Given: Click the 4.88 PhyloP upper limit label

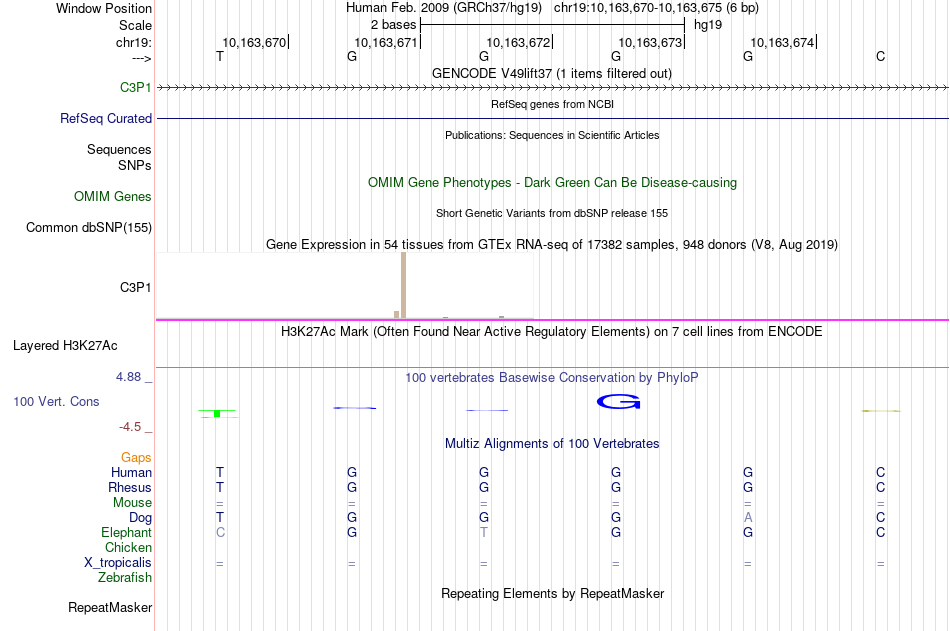Looking at the screenshot, I should [x=128, y=377].
